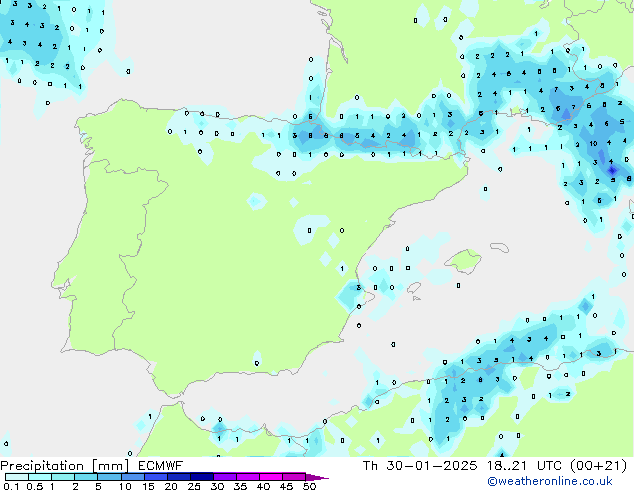This screenshot has width=634, height=490.
Task: Click the "18..21 UTC" time range text
Action: pos(524,466)
